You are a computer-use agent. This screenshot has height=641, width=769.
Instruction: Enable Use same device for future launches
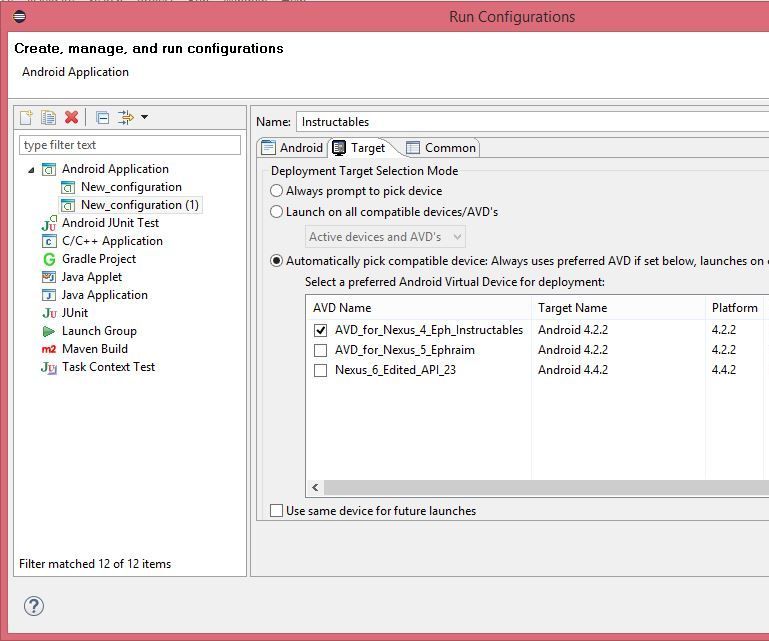click(277, 511)
